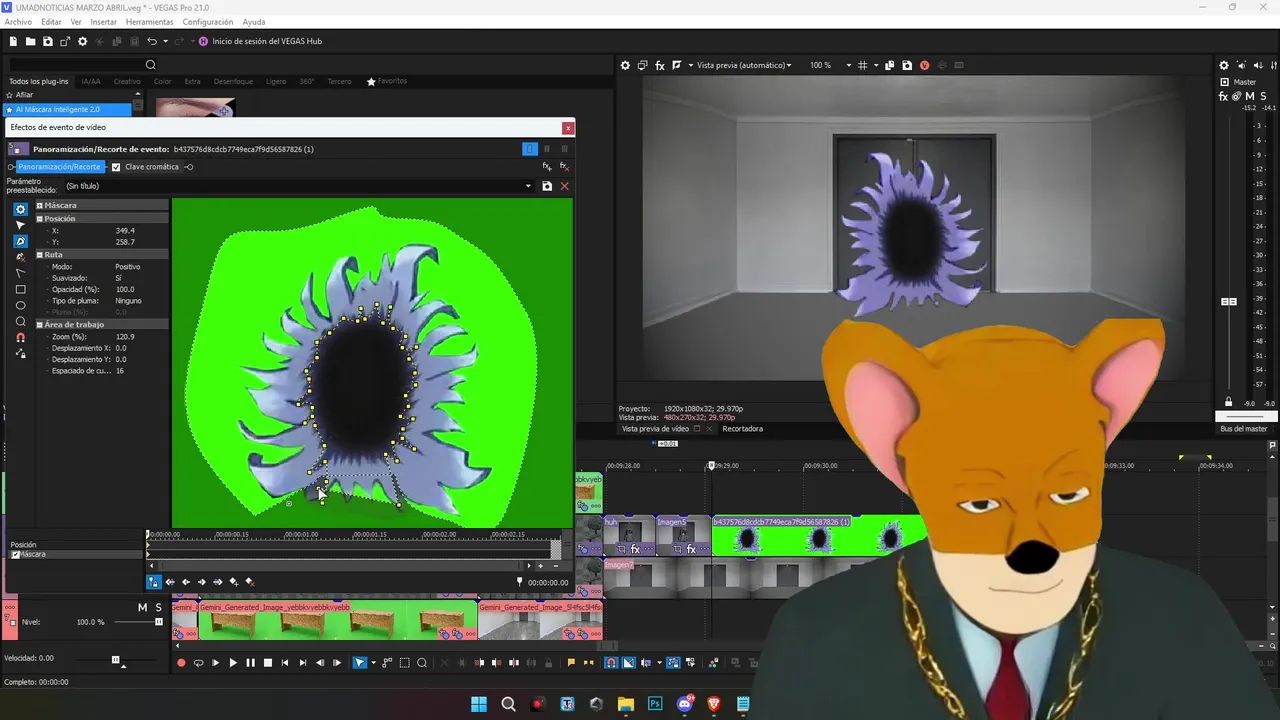The height and width of the screenshot is (720, 1280).
Task: Copy snapshot to clipboard in preview
Action: coord(890,65)
